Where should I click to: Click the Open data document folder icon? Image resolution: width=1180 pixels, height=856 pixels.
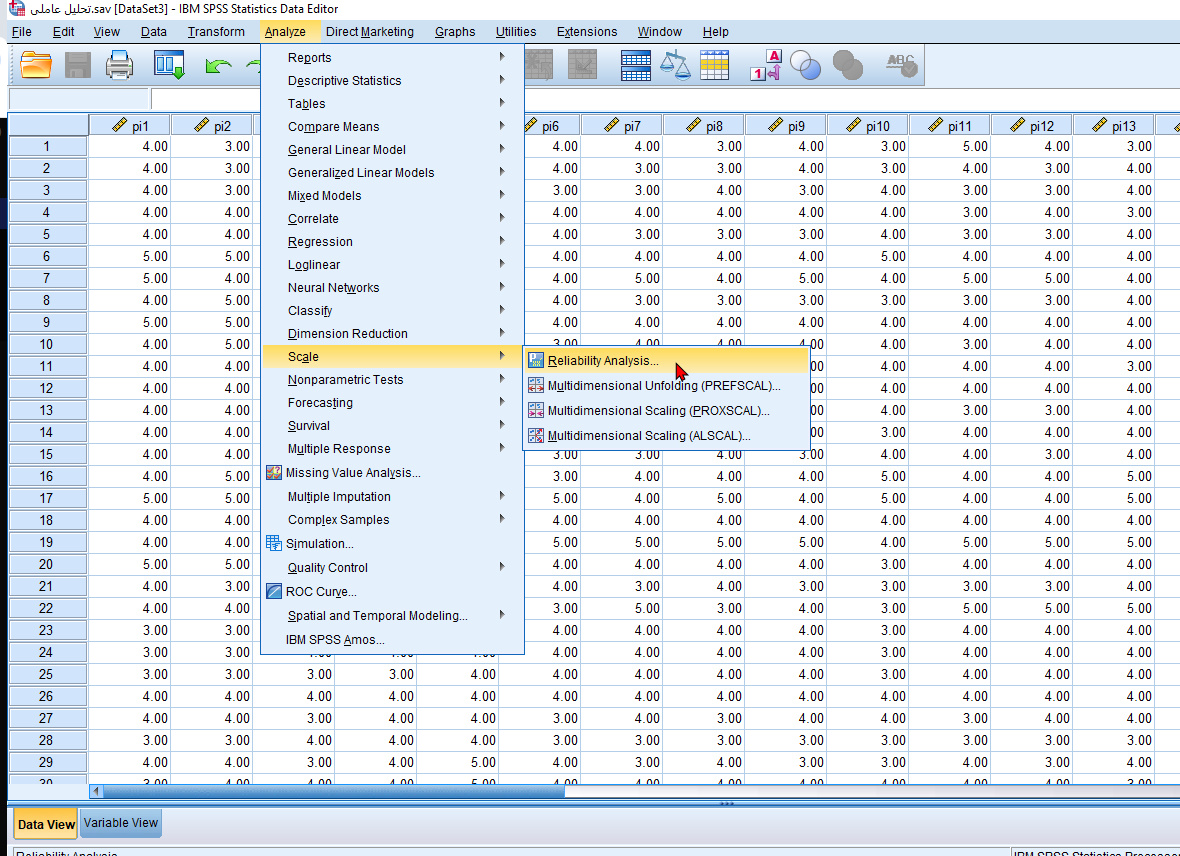click(x=36, y=66)
